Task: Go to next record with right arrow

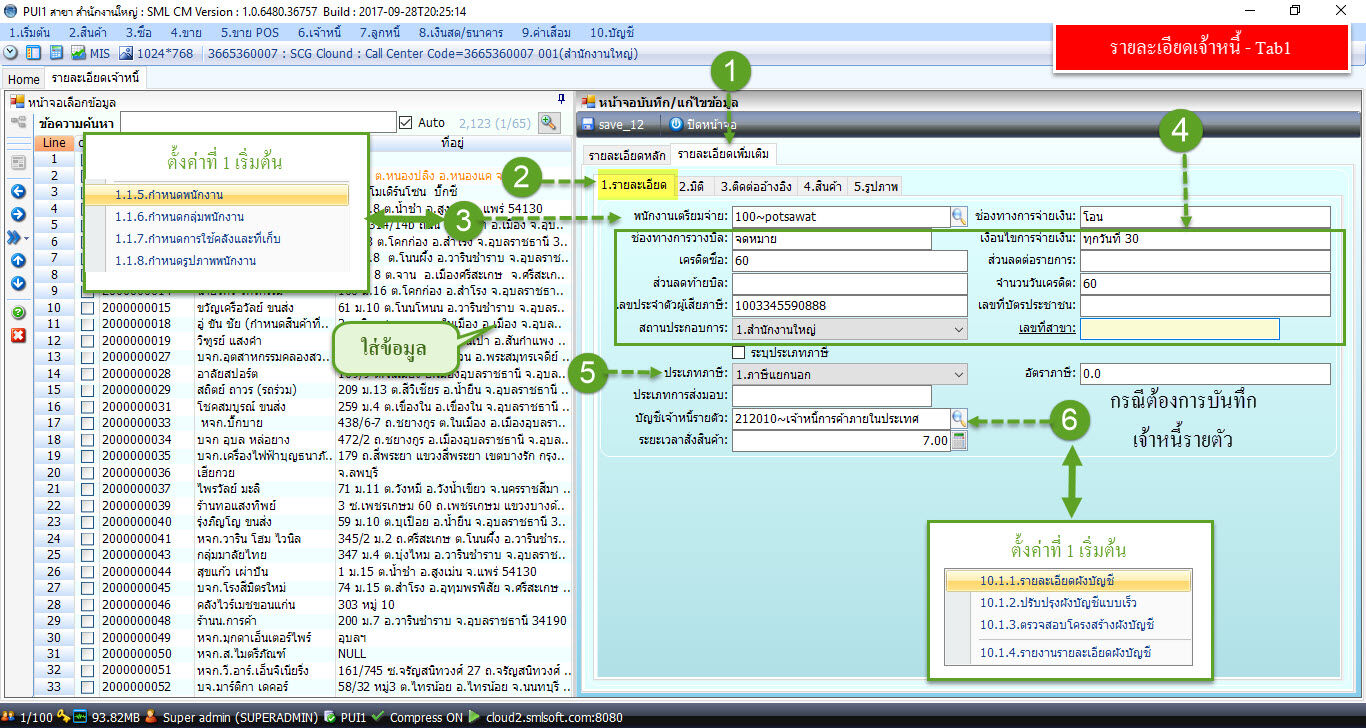Action: click(x=18, y=214)
